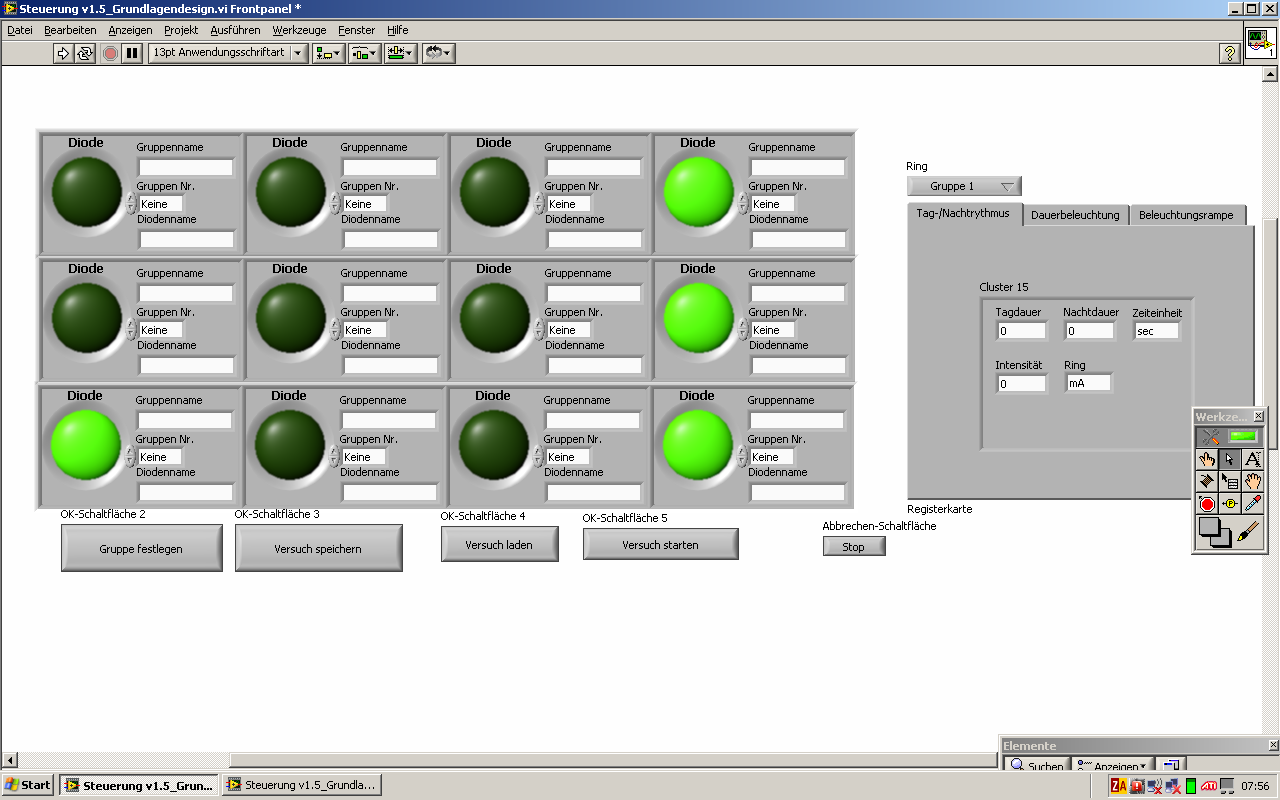This screenshot has width=1280, height=800.
Task: Open the Bearbeiten menu
Action: (70, 30)
